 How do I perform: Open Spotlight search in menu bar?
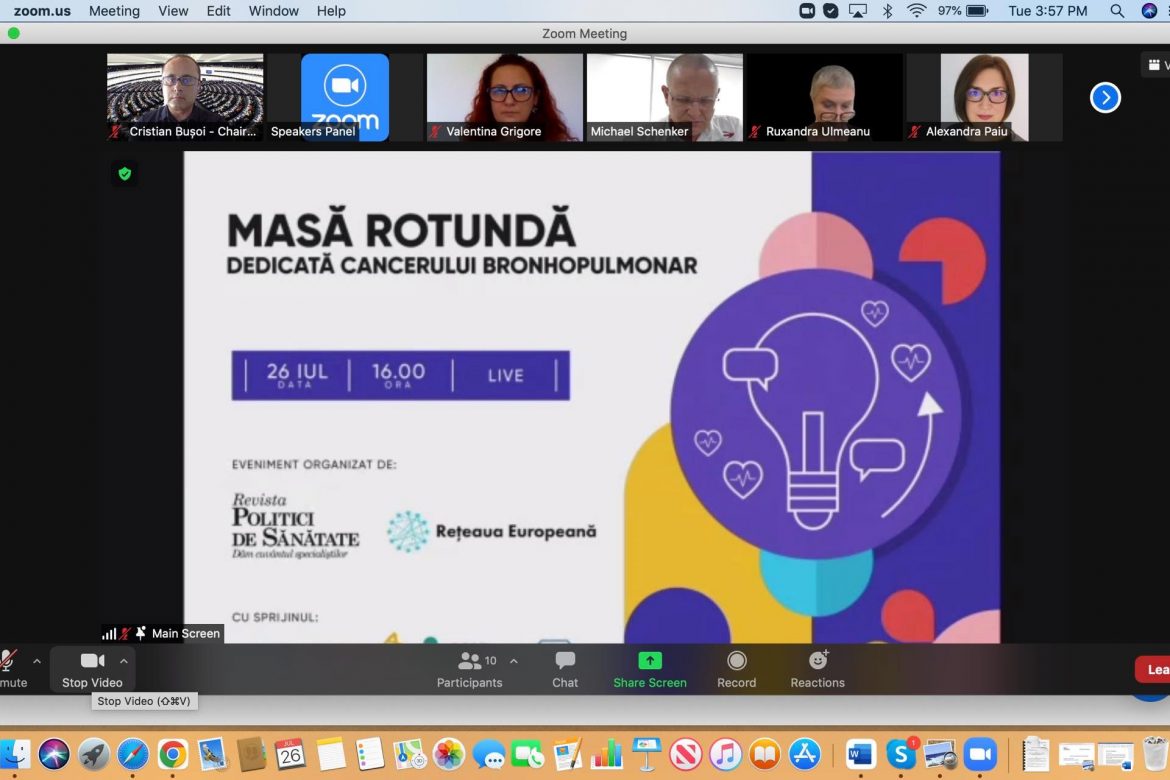tap(1117, 11)
